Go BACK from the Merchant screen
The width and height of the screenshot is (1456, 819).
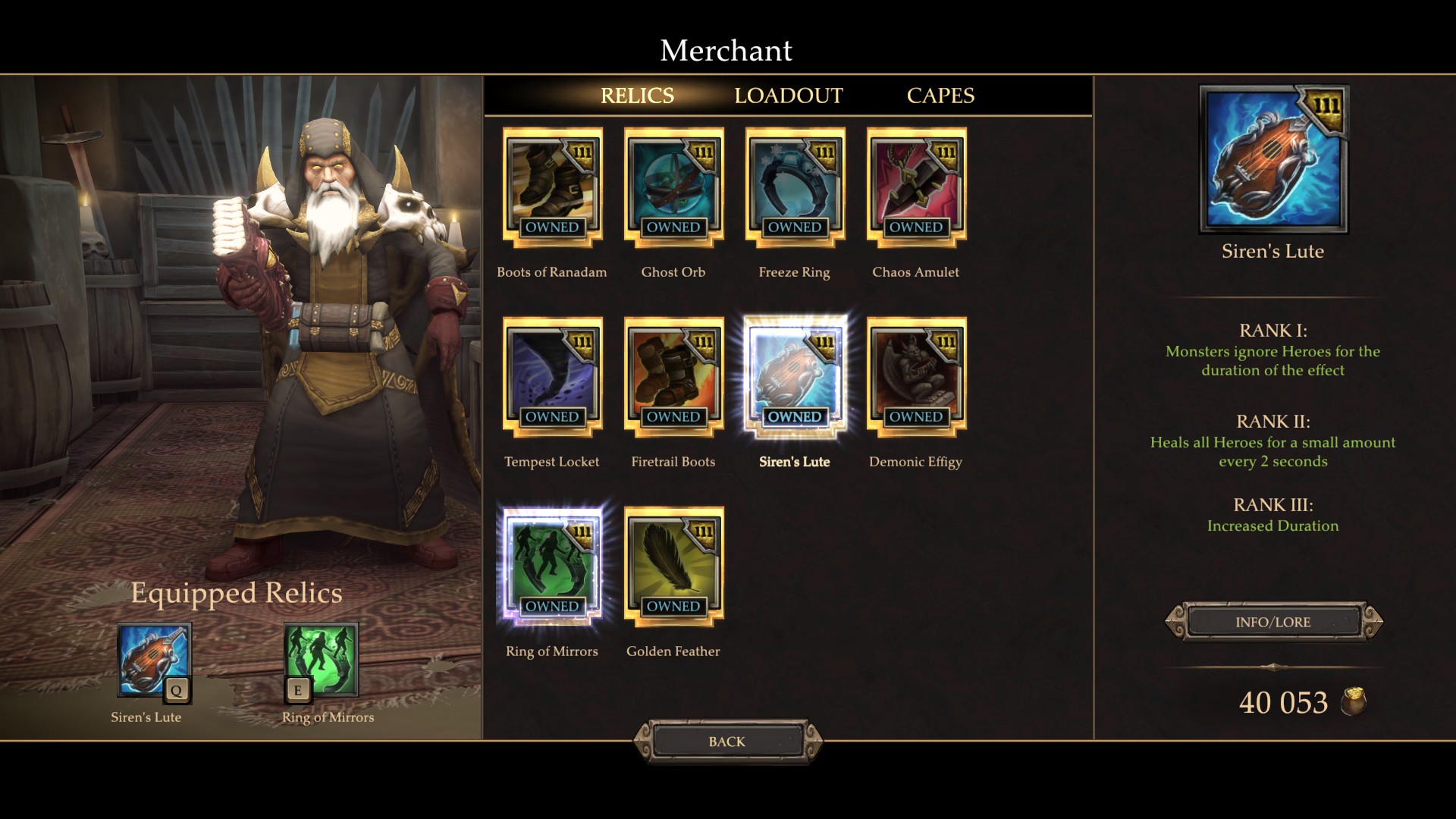(727, 742)
